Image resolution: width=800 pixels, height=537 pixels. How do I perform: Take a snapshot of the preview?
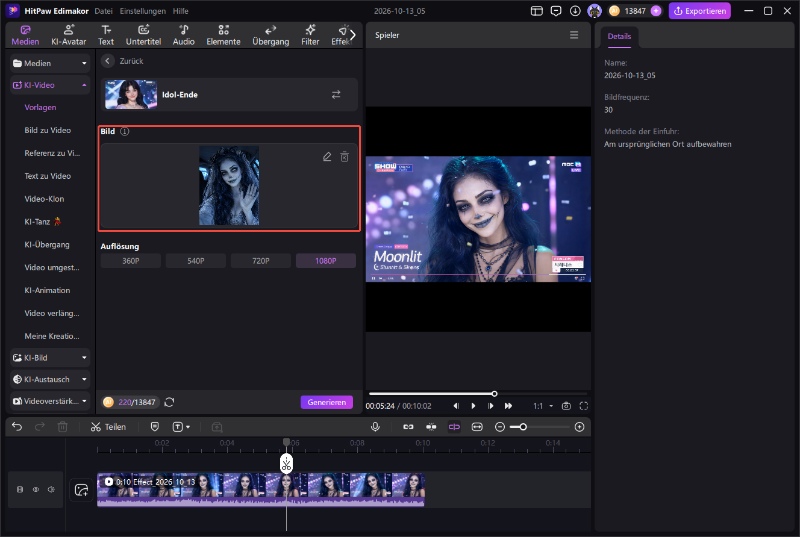tap(566, 406)
